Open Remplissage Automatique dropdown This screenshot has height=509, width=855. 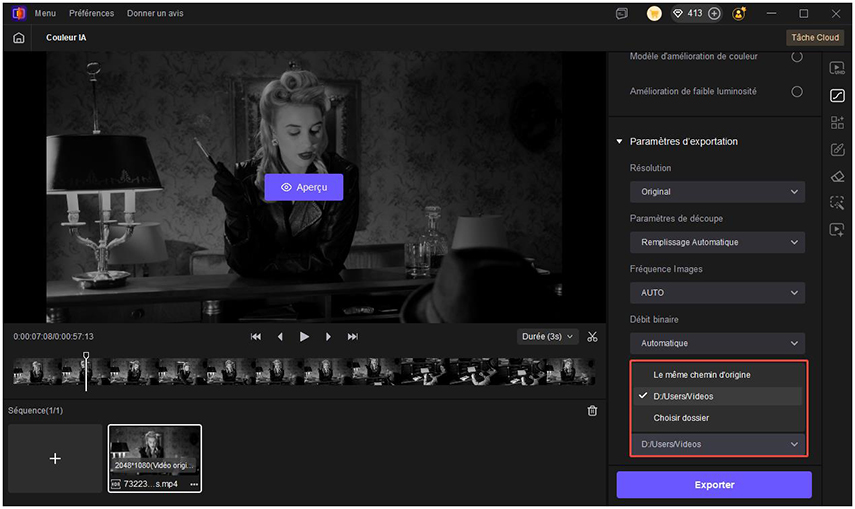(x=717, y=242)
